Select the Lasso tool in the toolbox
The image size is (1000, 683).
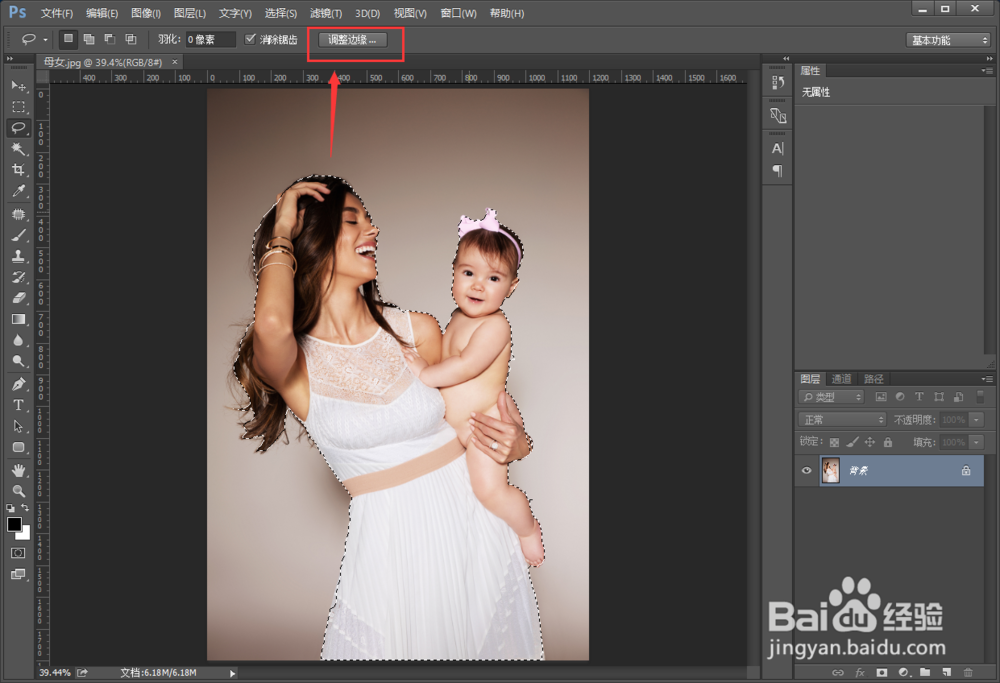click(x=18, y=128)
